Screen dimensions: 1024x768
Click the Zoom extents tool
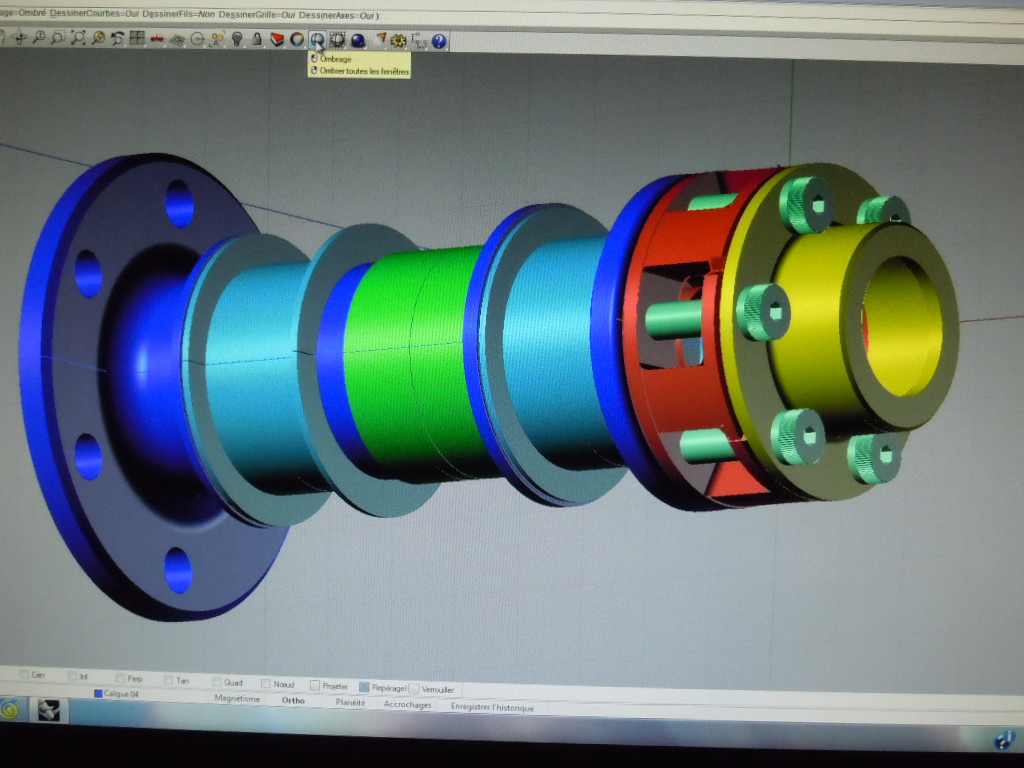coord(78,38)
